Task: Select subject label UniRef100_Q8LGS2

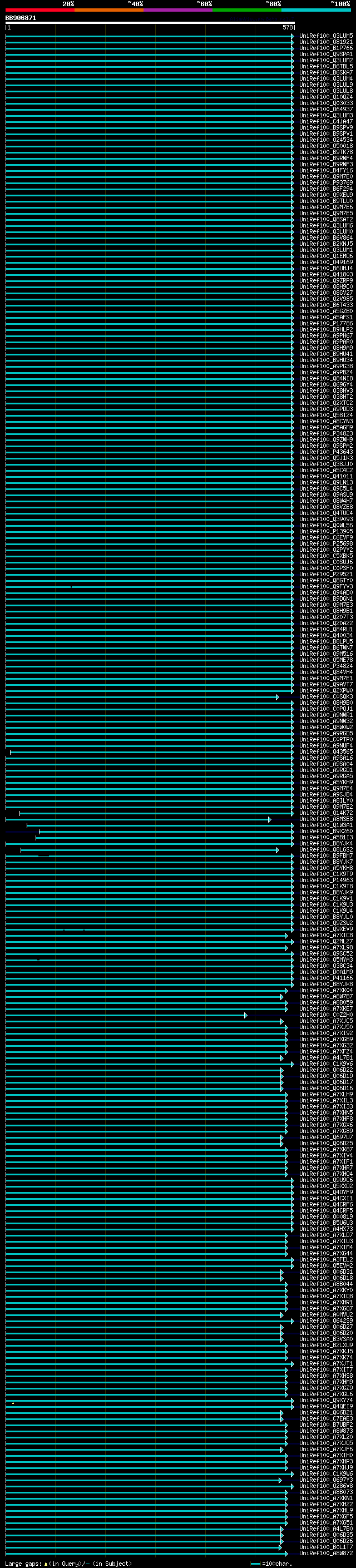Action: click(x=326, y=850)
